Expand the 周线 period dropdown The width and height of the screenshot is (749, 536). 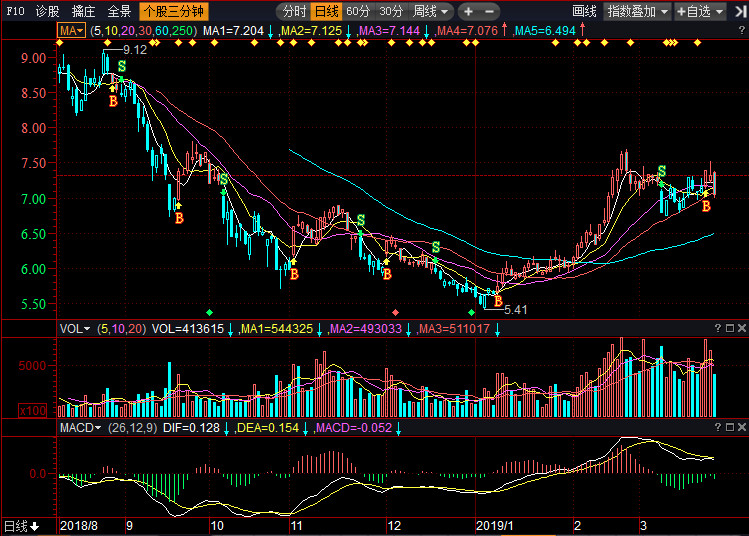tap(431, 12)
